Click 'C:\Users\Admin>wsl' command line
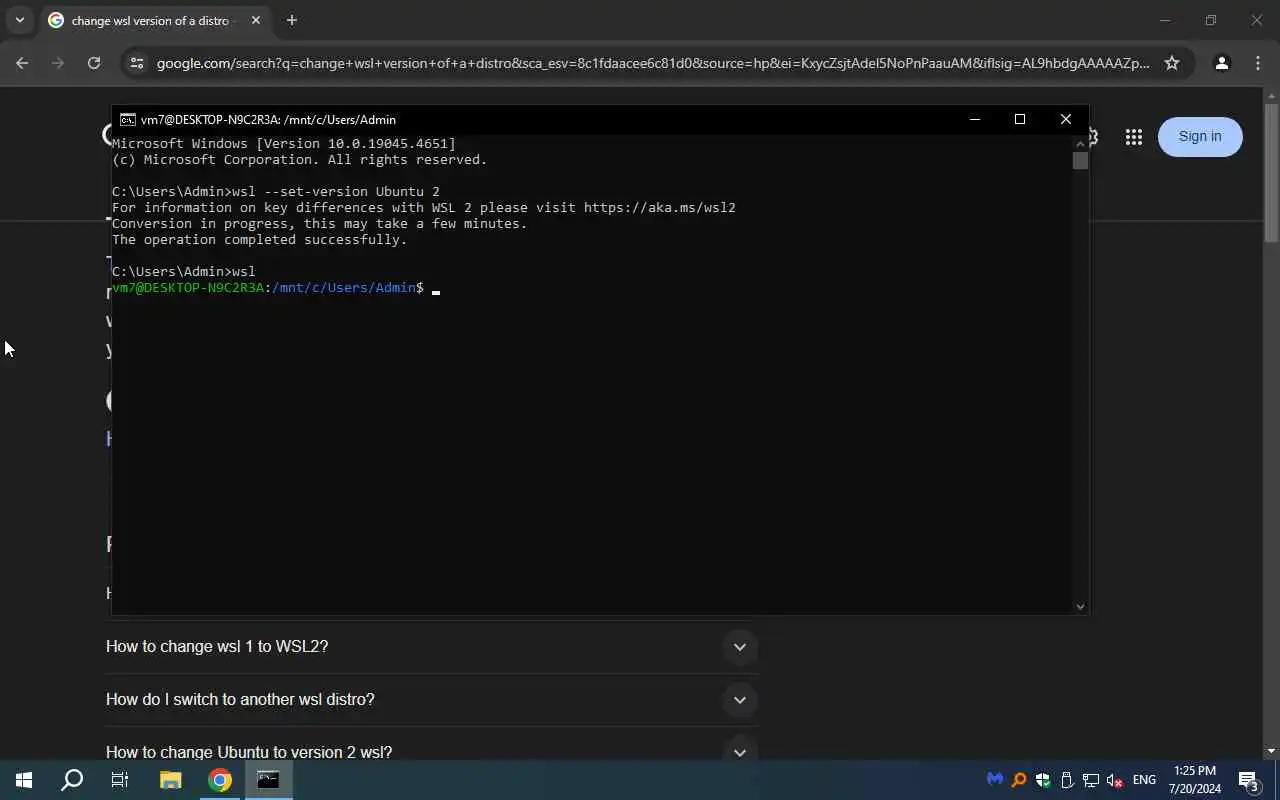Image resolution: width=1280 pixels, height=800 pixels. tap(184, 272)
